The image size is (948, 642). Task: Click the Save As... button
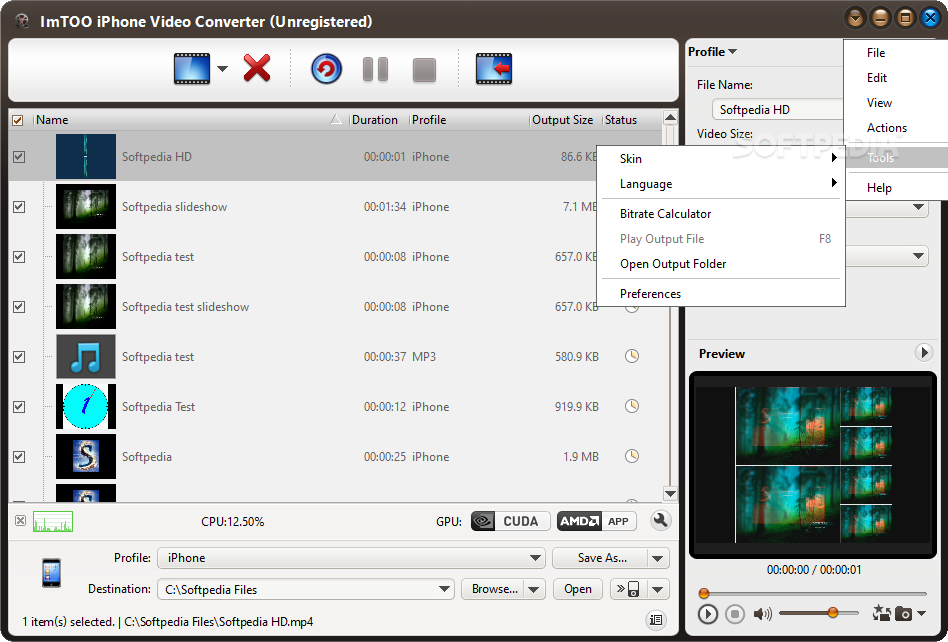point(600,557)
